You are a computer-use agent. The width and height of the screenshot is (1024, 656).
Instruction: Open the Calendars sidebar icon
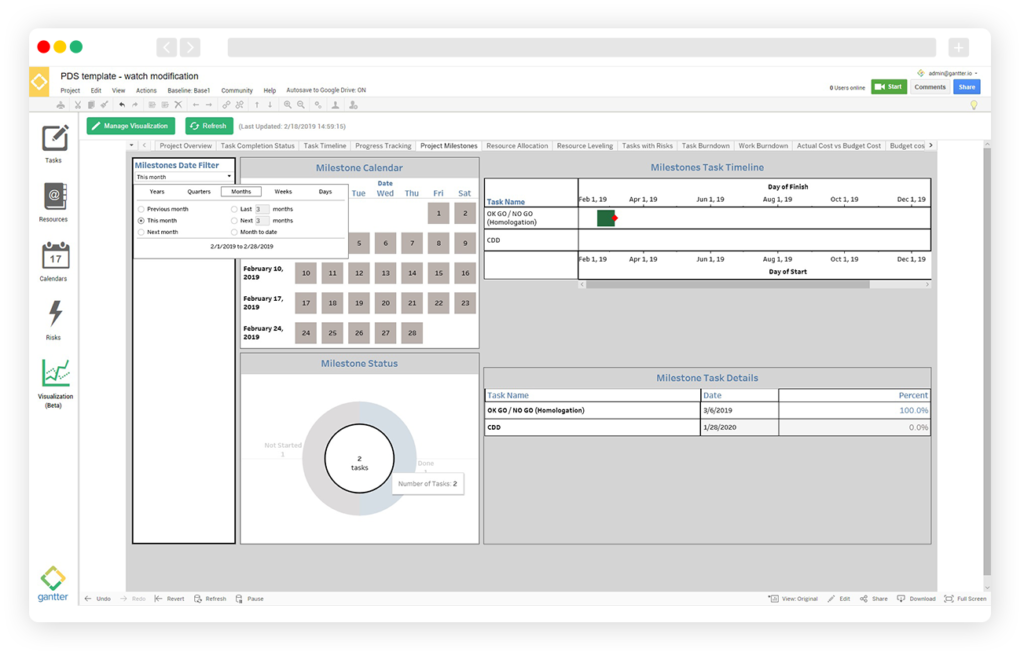pos(54,257)
